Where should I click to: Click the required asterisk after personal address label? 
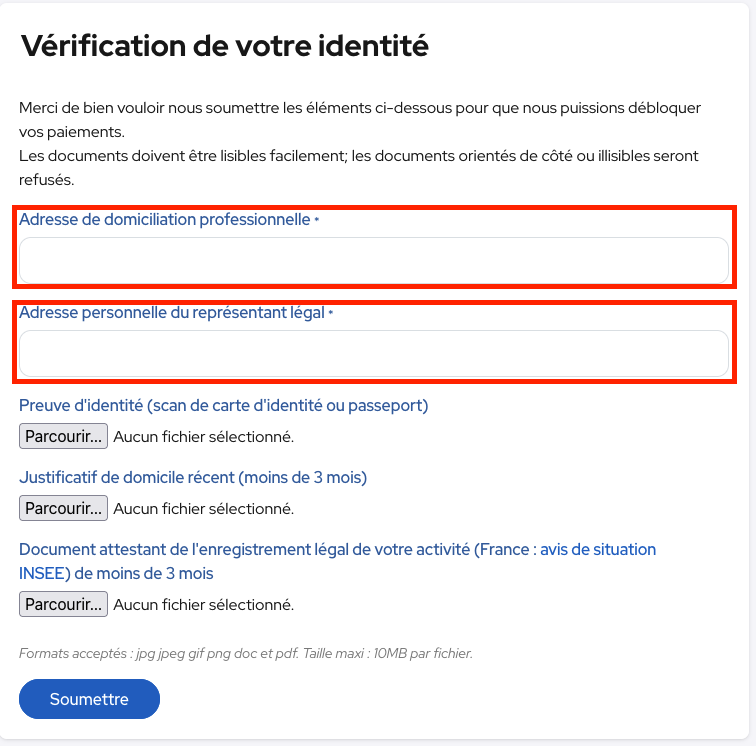[x=331, y=312]
